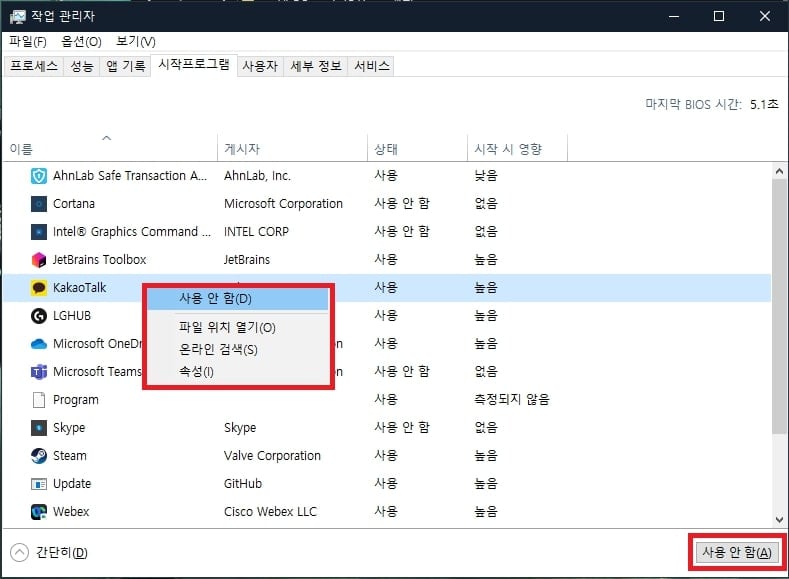Click the AhnLab Safe Transaction shield icon
Viewport: 789px width, 579px height.
[39, 176]
